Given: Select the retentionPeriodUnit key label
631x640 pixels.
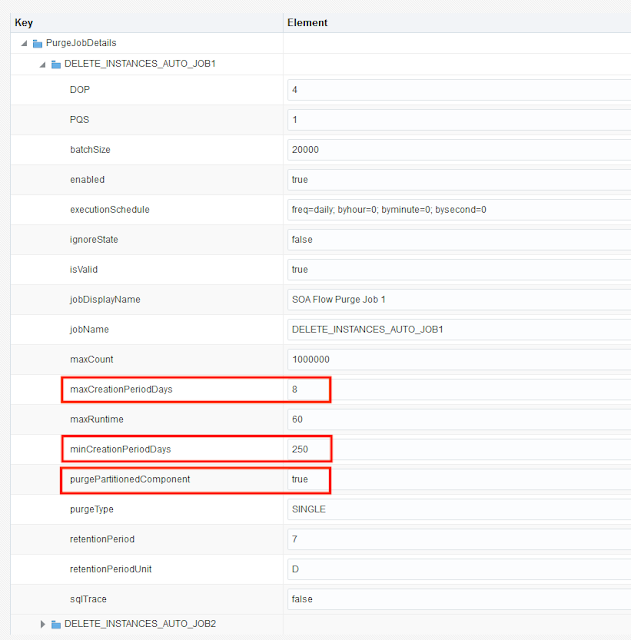Looking at the screenshot, I should click(111, 569).
